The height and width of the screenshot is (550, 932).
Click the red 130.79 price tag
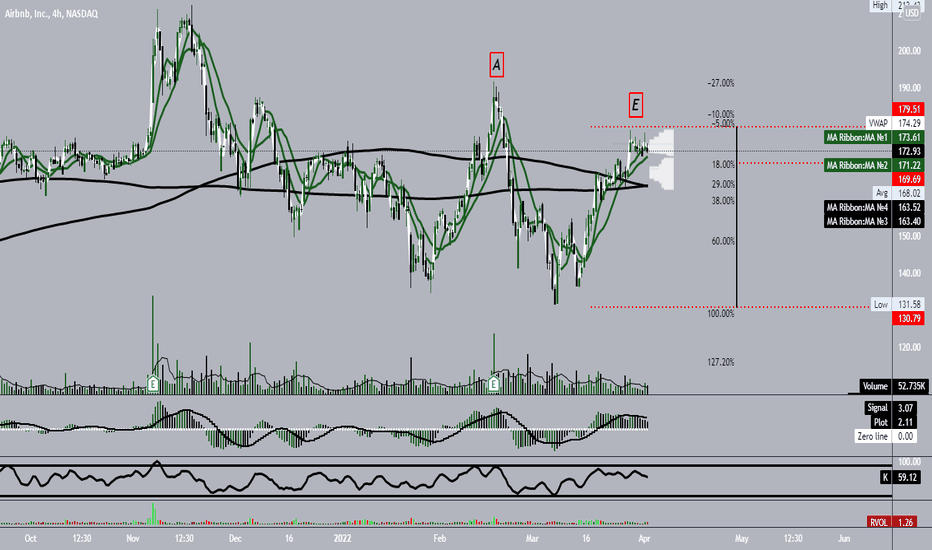tap(909, 318)
